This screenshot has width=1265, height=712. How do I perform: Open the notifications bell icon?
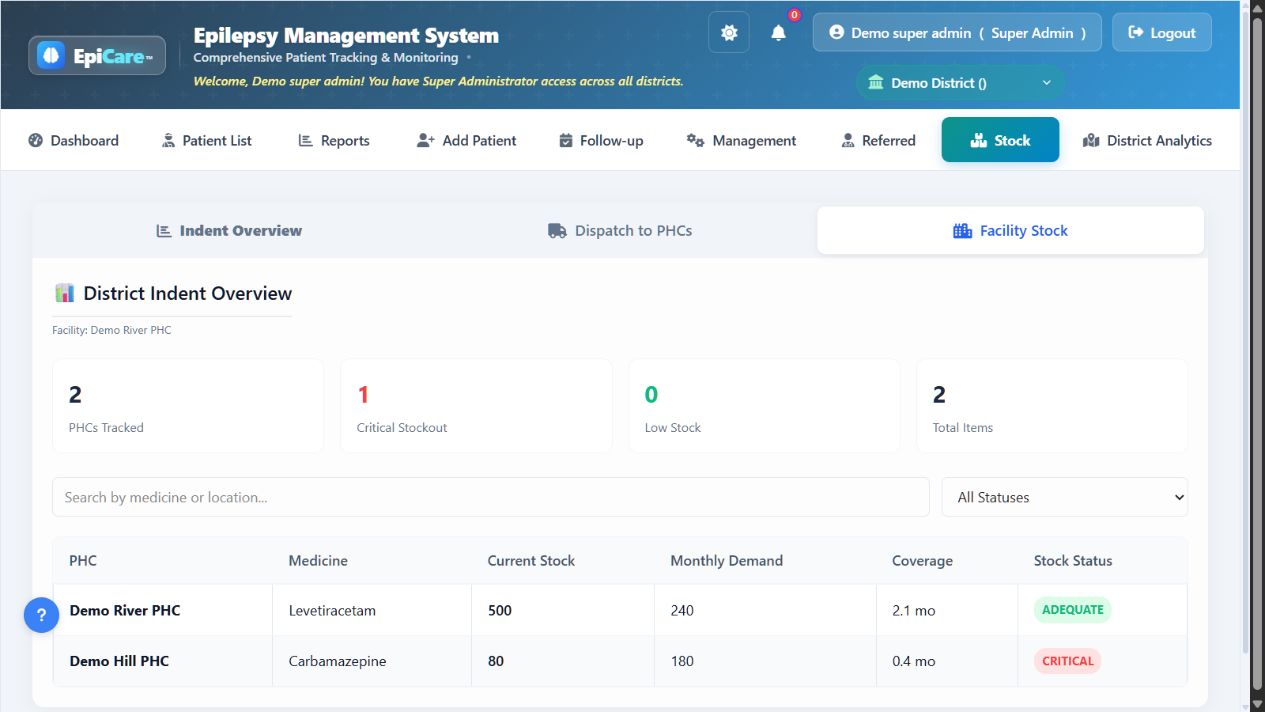[x=778, y=33]
